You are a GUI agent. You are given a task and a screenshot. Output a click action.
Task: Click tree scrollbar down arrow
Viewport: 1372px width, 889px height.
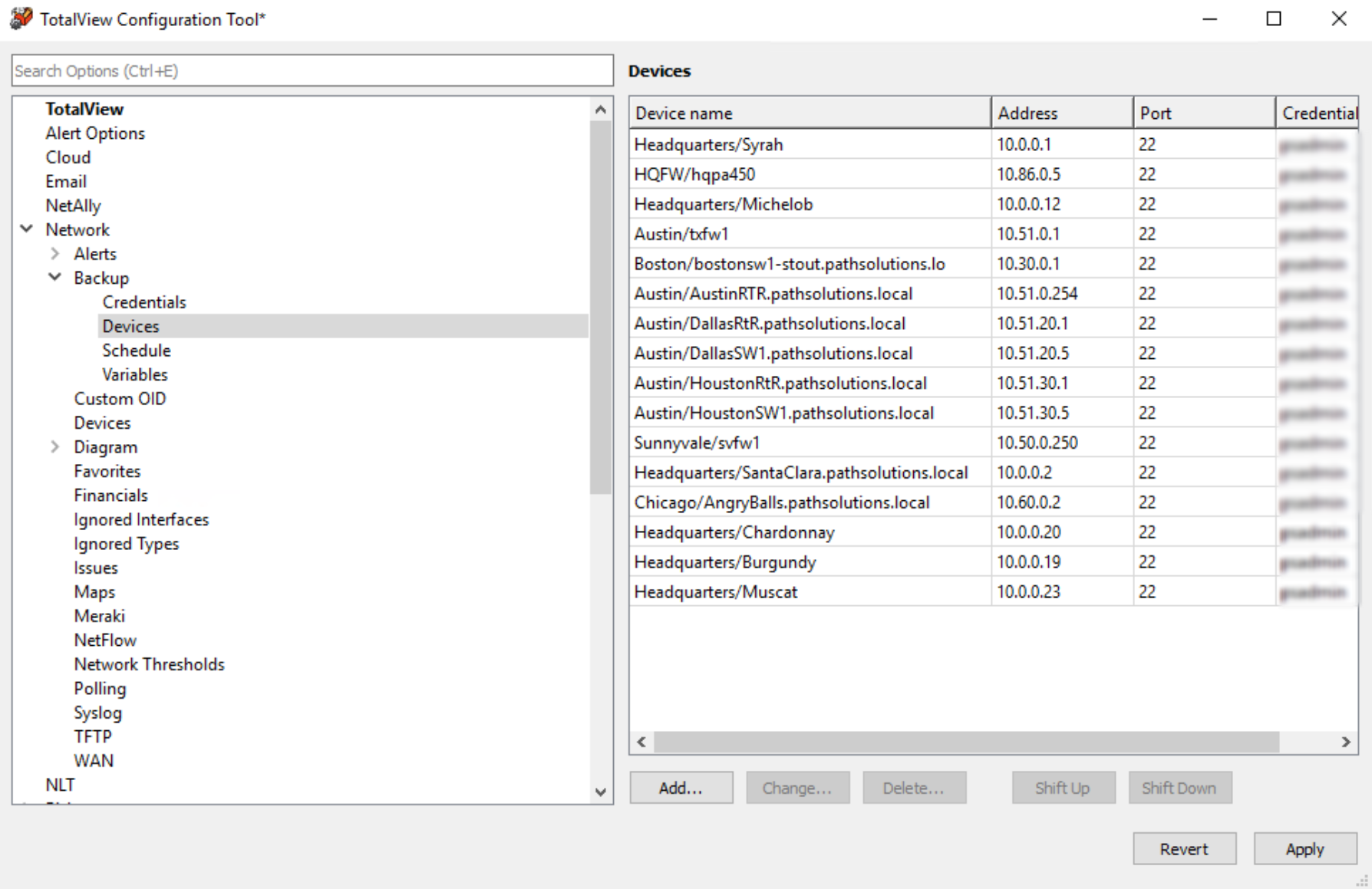(601, 792)
